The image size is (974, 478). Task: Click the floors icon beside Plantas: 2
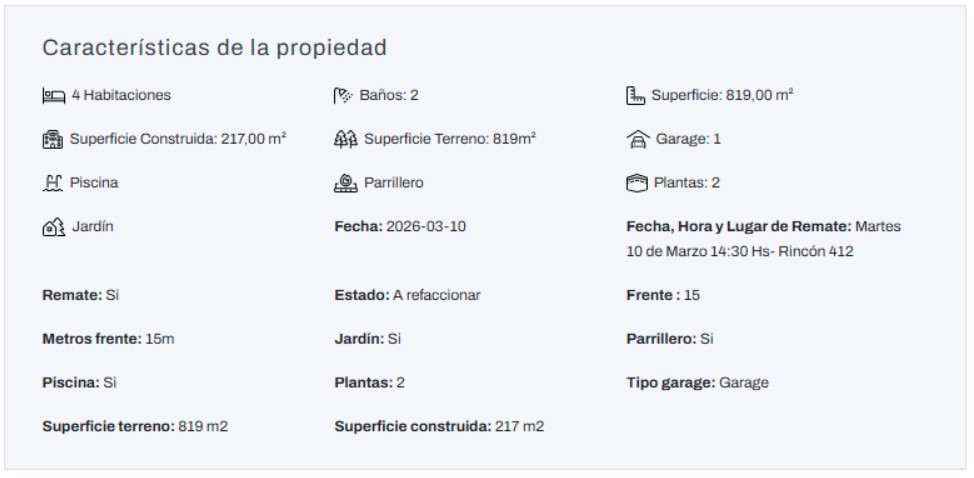[x=636, y=184]
